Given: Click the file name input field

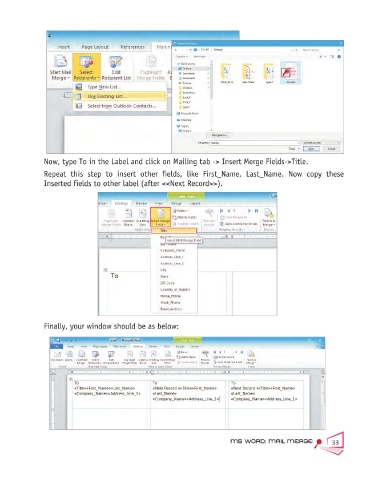Looking at the screenshot, I should point(255,142).
